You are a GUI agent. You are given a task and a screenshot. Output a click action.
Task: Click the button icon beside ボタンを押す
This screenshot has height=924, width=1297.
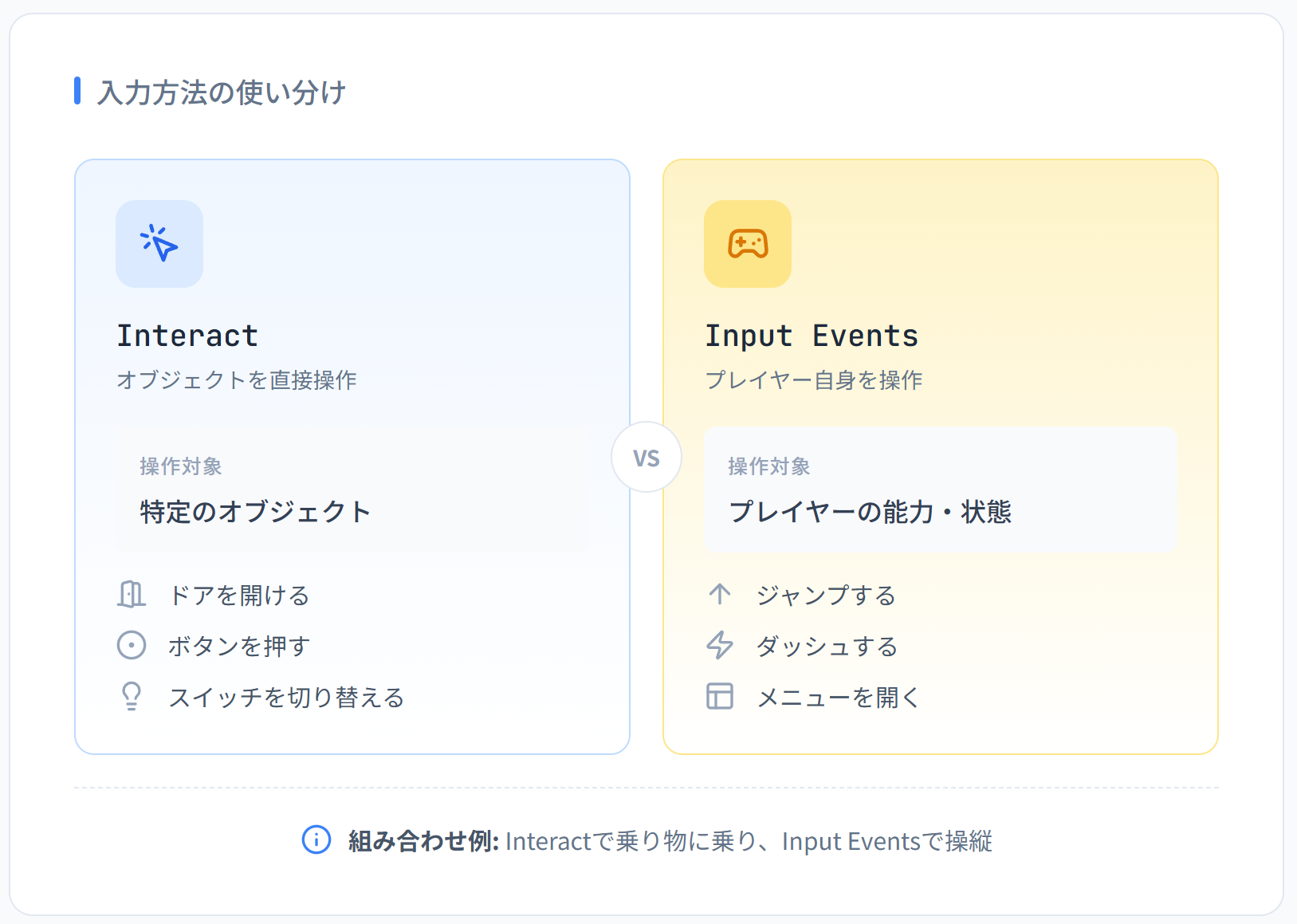coord(132,645)
